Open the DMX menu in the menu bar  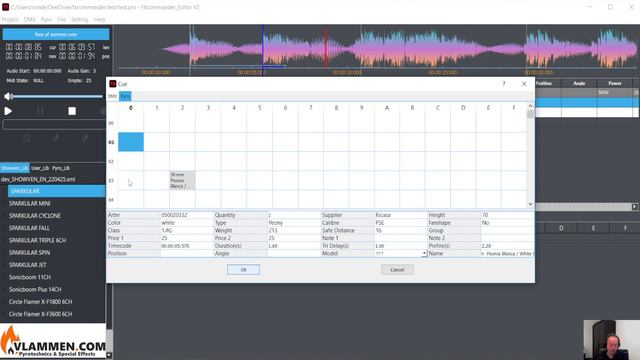29,19
